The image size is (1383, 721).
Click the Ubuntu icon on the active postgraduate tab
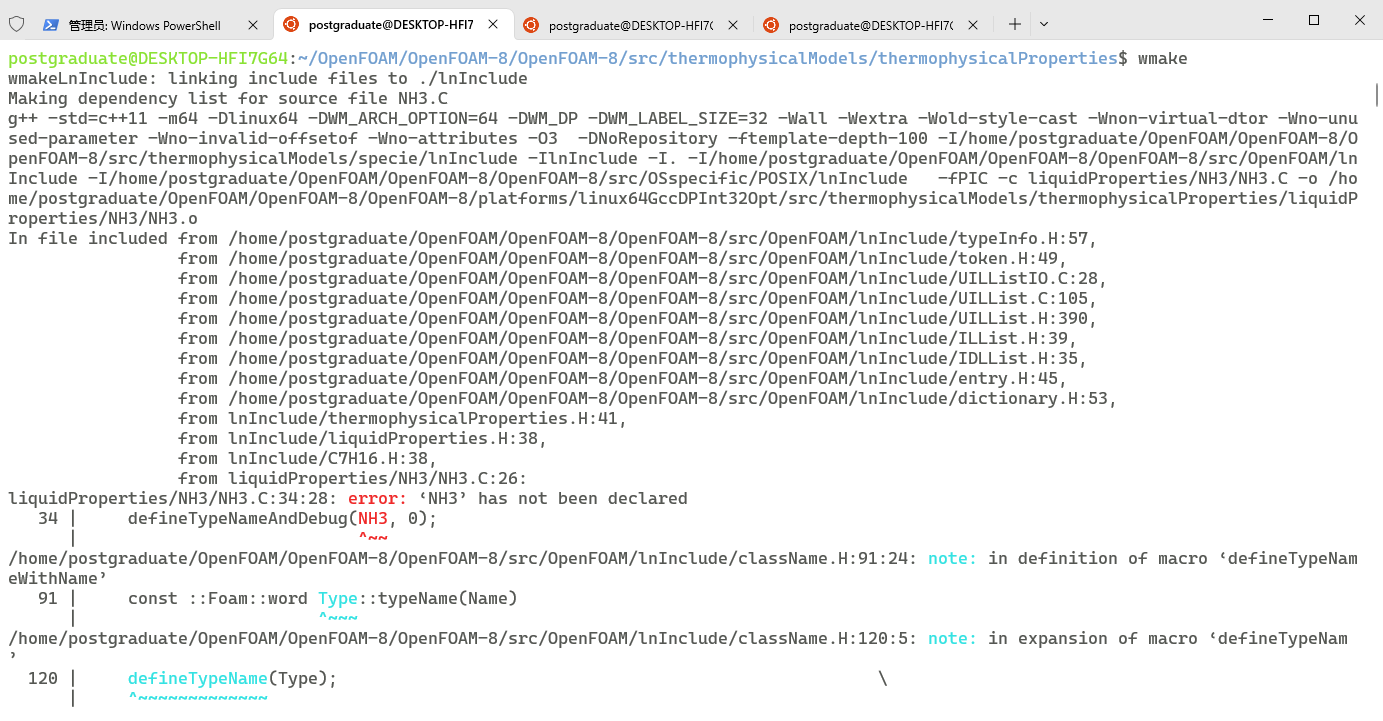(x=290, y=24)
